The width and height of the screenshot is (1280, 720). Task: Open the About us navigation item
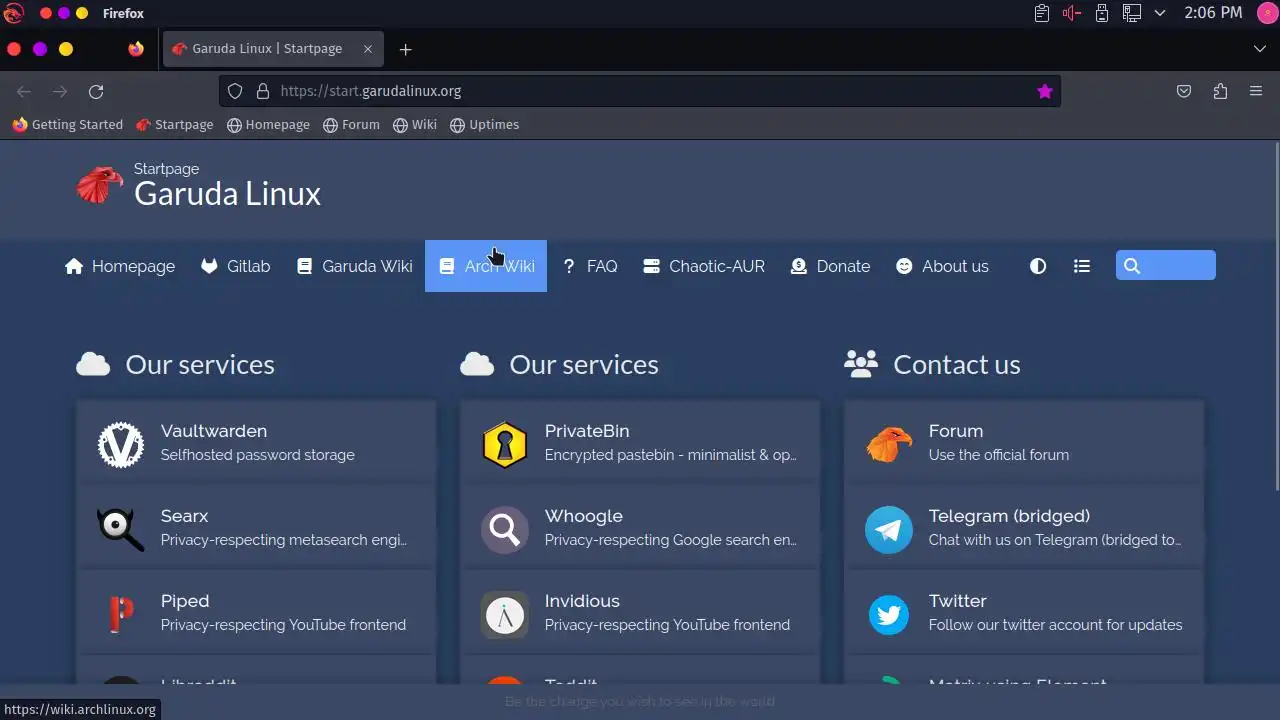pyautogui.click(x=942, y=266)
